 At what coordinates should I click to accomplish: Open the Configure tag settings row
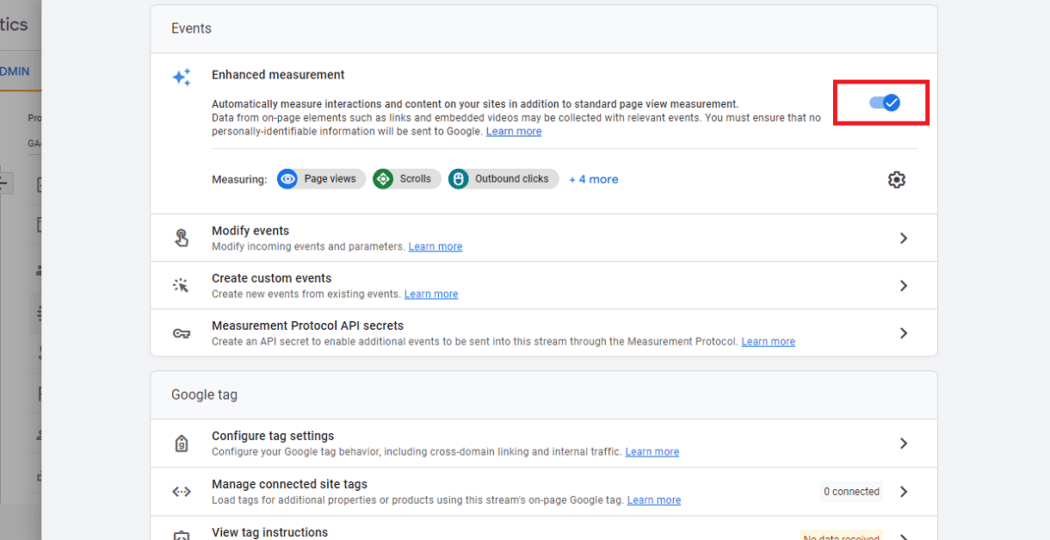544,444
